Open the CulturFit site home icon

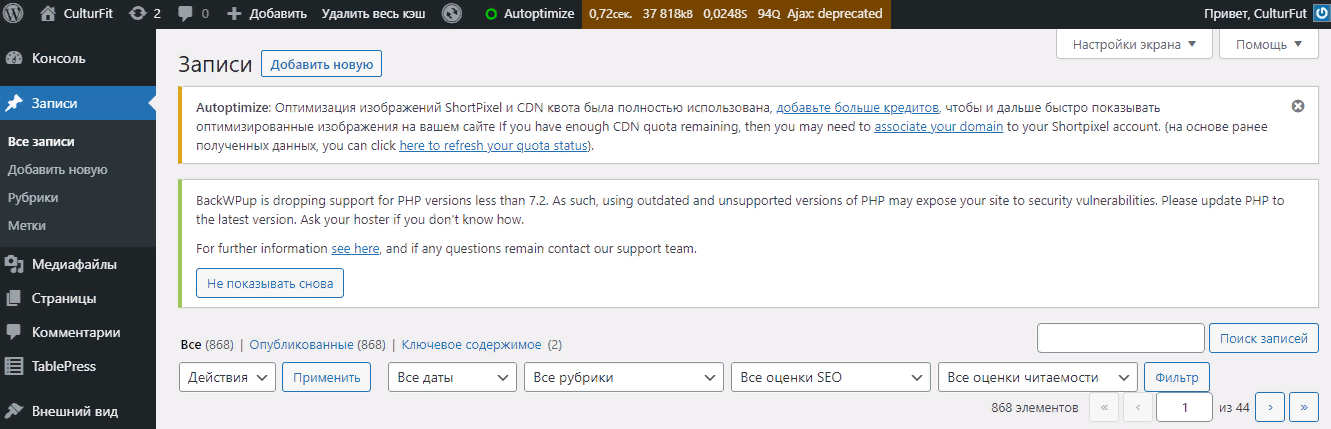[48, 14]
